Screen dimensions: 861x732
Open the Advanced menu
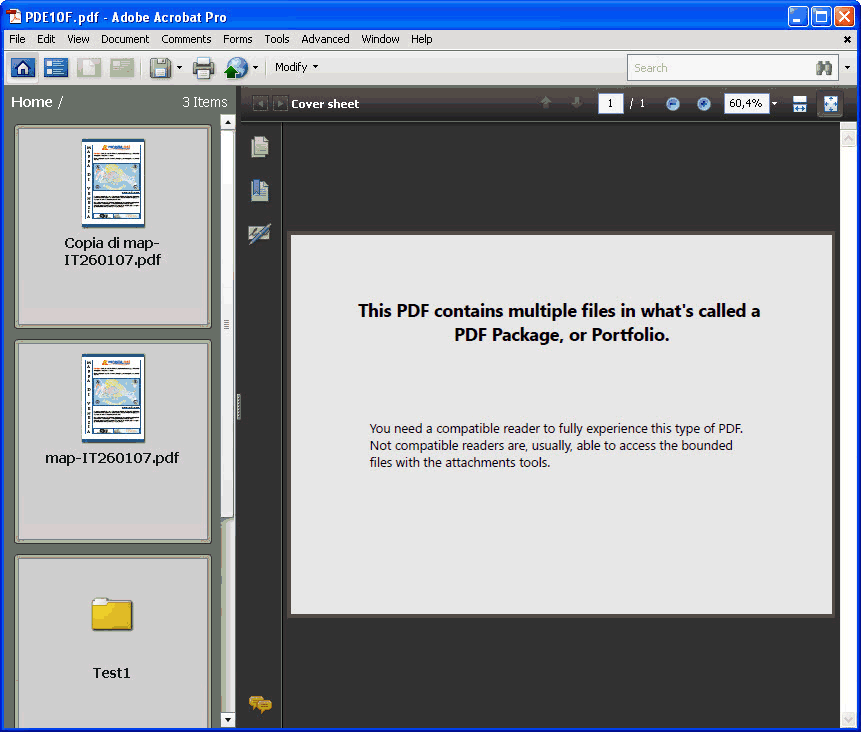pos(325,39)
